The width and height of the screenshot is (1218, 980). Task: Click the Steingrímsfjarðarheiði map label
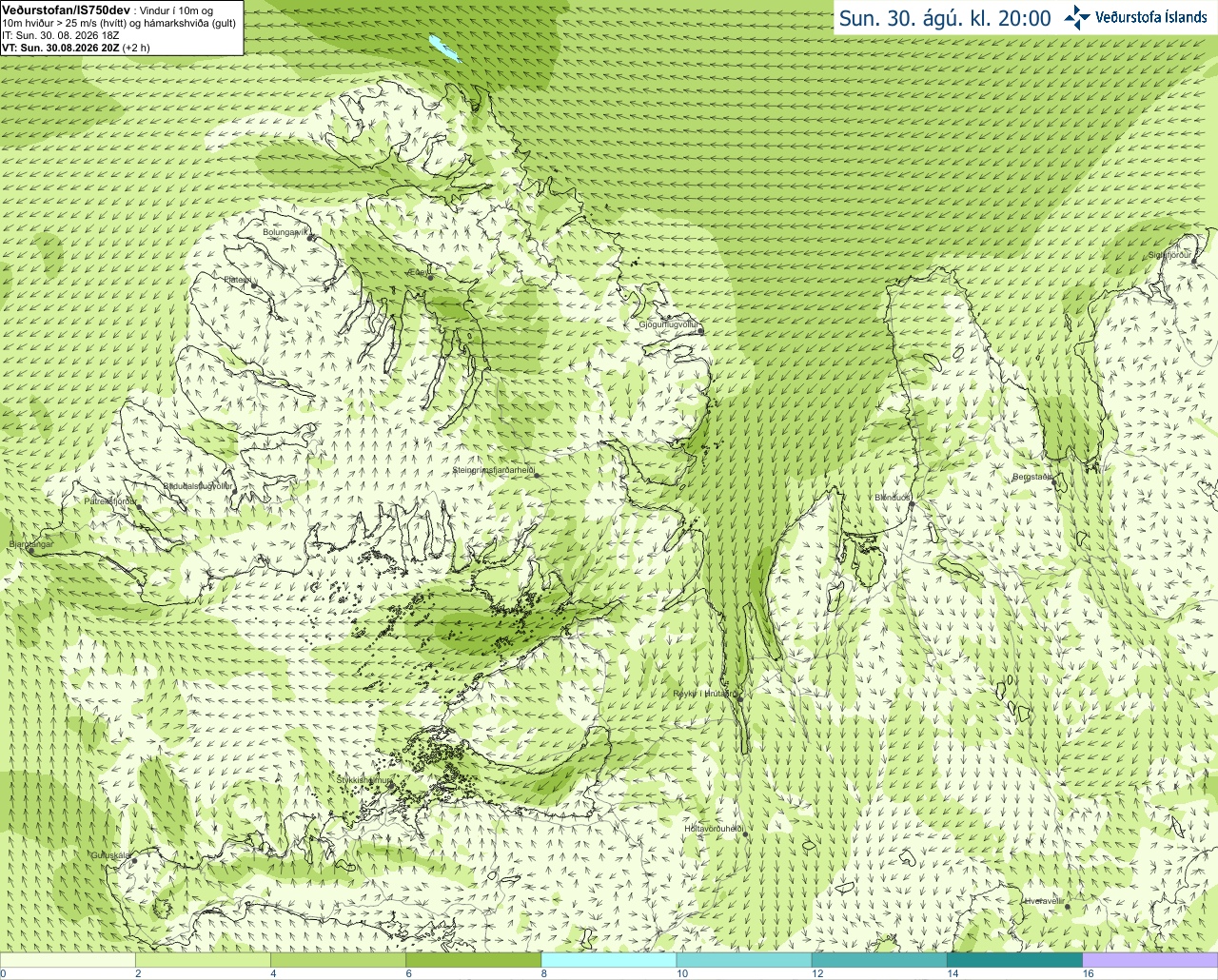[x=494, y=470]
